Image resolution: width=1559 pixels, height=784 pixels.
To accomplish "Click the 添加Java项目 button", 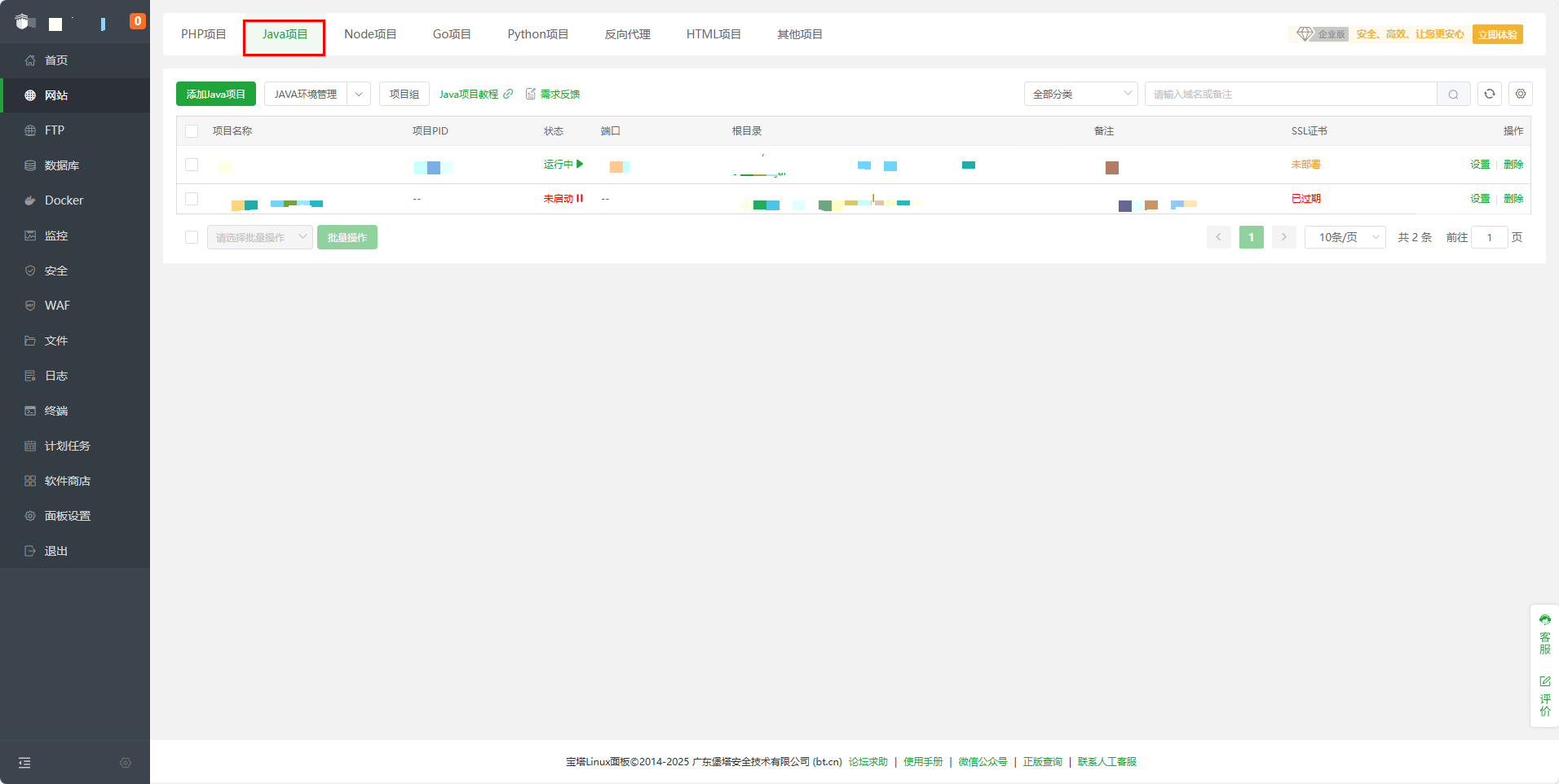I will (x=215, y=94).
